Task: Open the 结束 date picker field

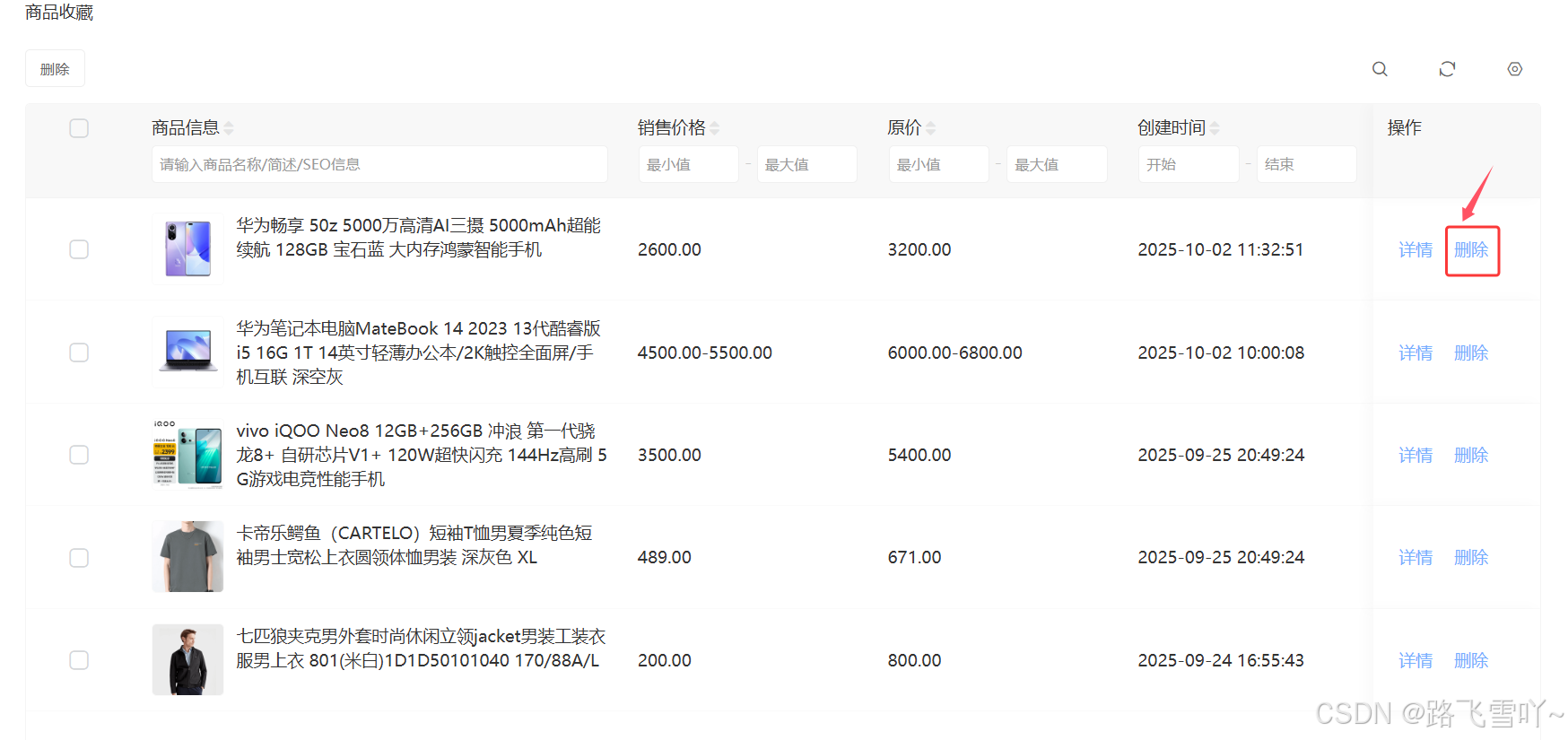Action: point(1306,164)
